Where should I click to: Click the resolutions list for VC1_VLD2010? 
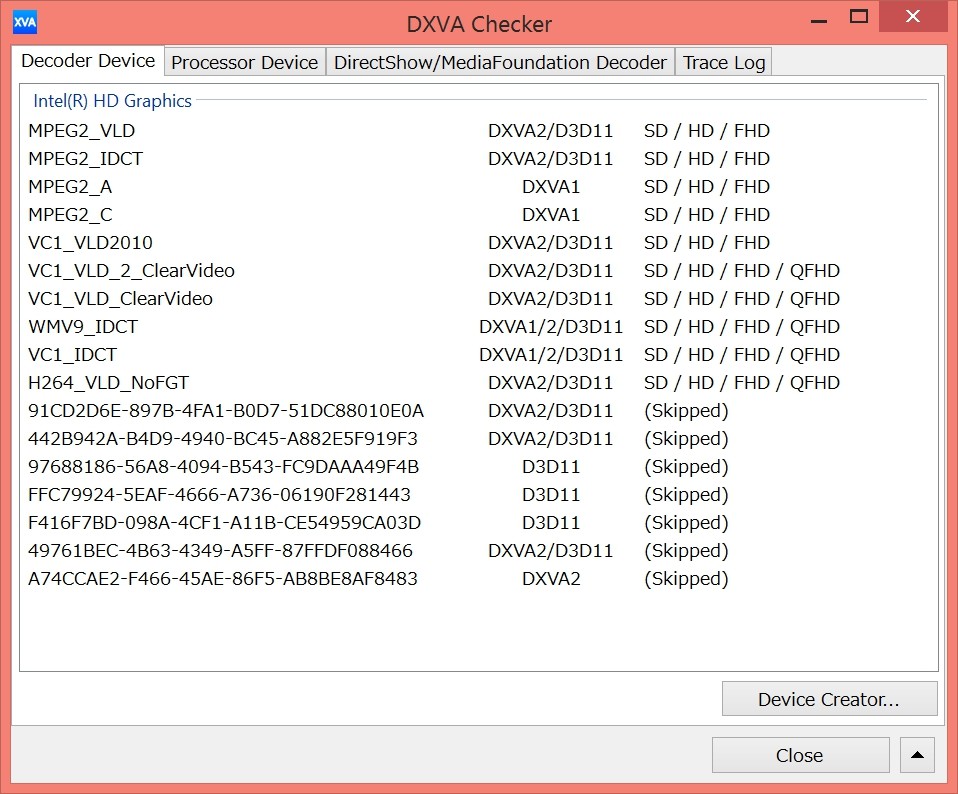coord(707,243)
